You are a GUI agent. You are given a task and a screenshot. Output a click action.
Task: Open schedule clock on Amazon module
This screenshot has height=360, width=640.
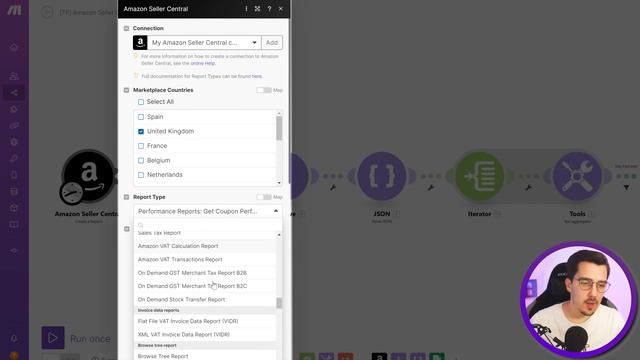pos(71,193)
